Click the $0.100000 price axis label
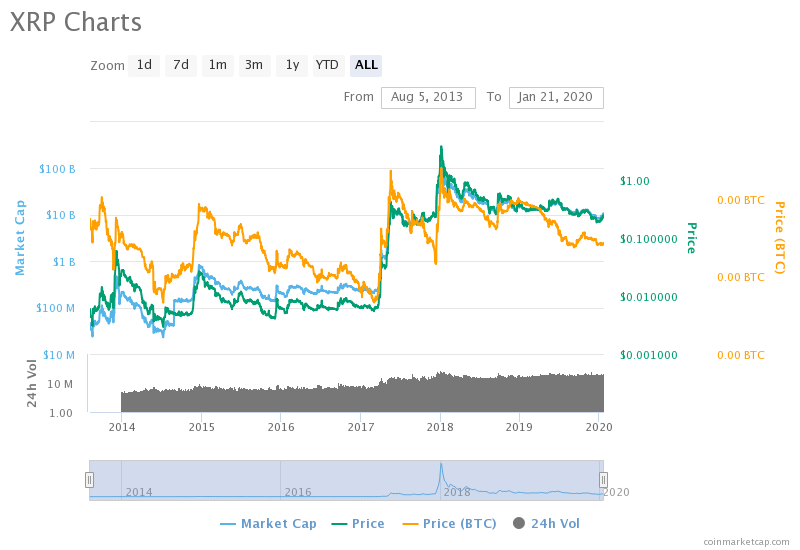This screenshot has width=800, height=550. (x=648, y=239)
